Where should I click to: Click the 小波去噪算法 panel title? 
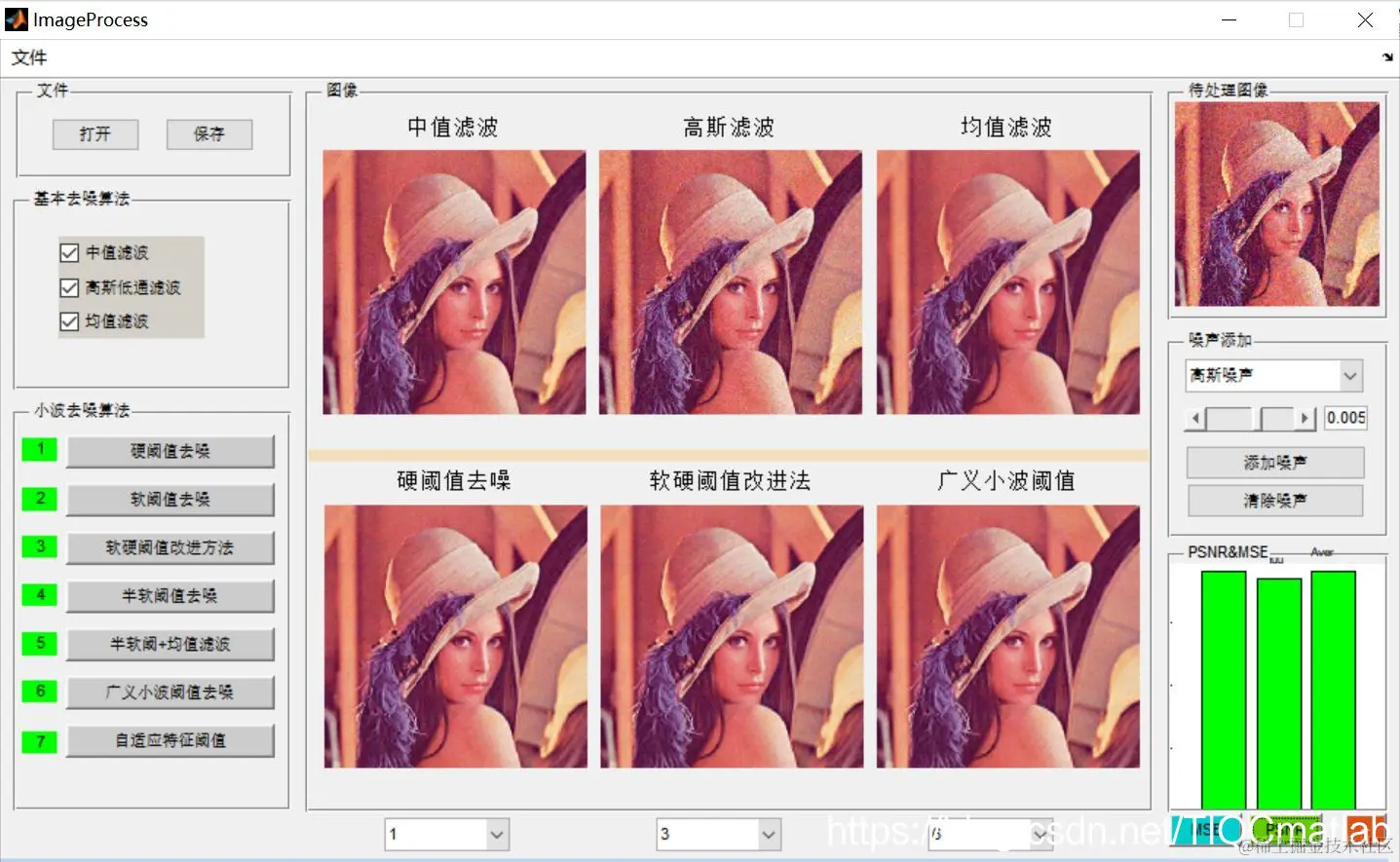point(82,410)
